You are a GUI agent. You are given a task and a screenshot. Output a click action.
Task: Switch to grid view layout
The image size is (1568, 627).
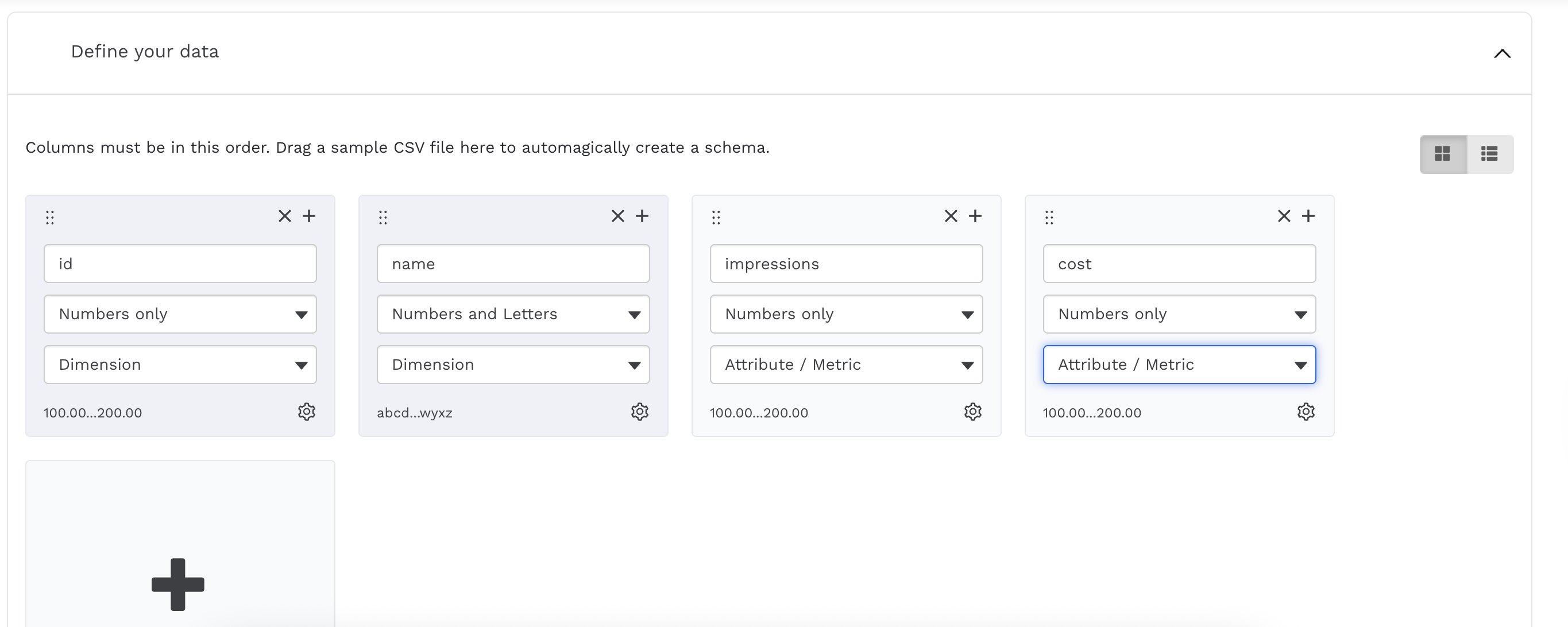tap(1442, 154)
